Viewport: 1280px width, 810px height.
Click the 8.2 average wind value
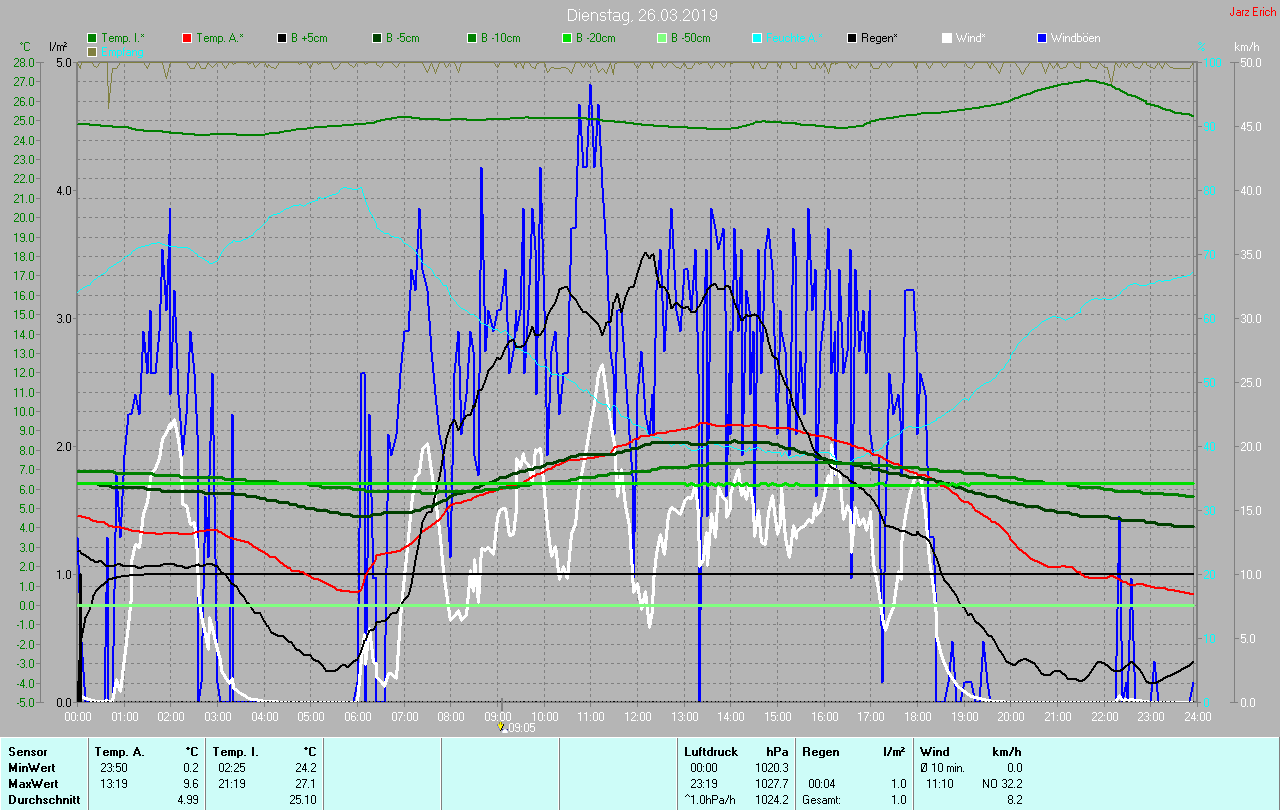(x=1015, y=800)
